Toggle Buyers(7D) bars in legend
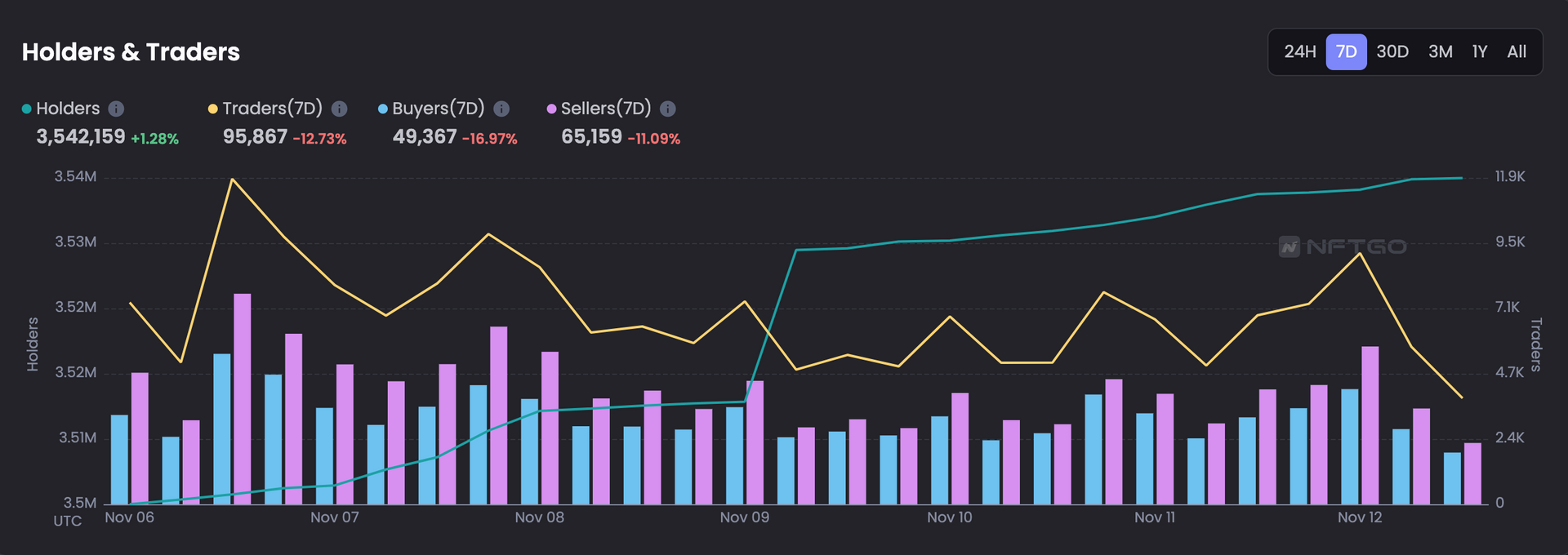The height and width of the screenshot is (555, 1568). [x=438, y=109]
